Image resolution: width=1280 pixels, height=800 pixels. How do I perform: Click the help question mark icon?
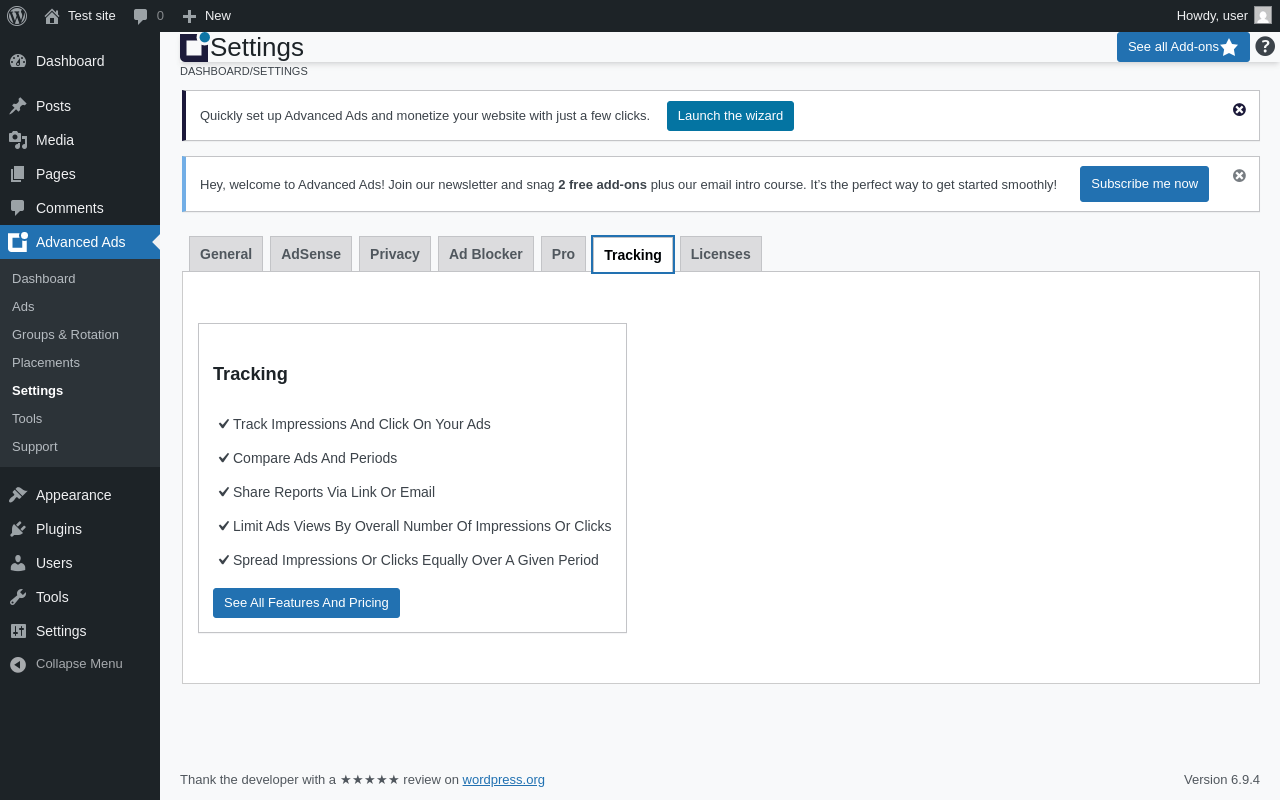(1265, 46)
